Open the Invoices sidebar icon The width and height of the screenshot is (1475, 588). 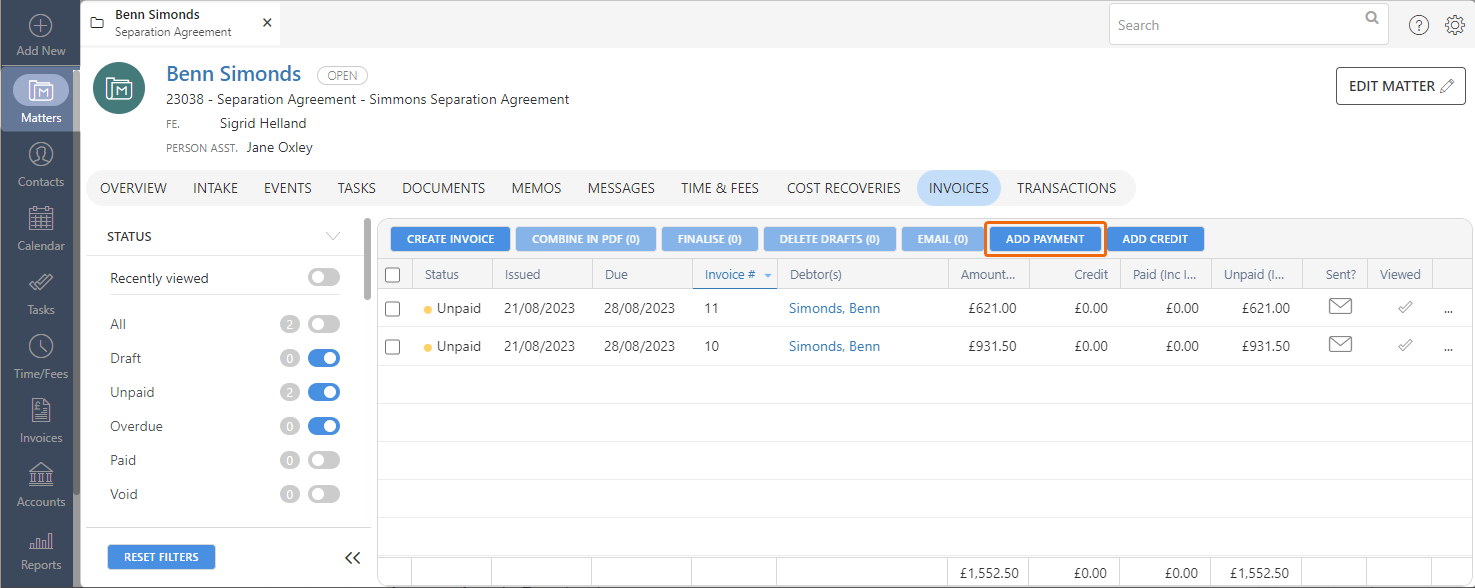(41, 410)
